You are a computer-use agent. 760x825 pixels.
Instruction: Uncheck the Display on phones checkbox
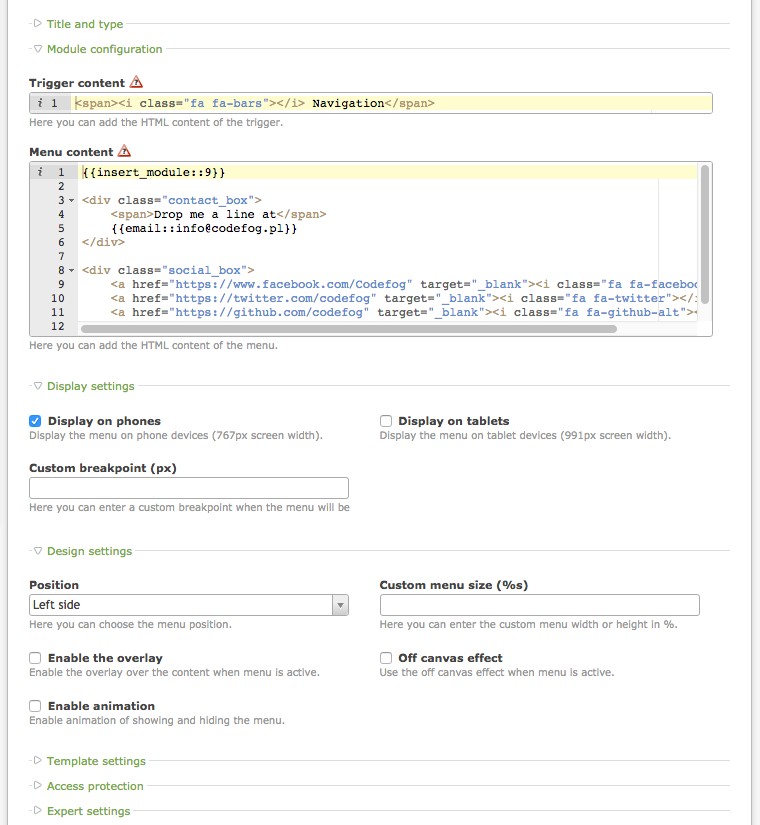click(36, 421)
